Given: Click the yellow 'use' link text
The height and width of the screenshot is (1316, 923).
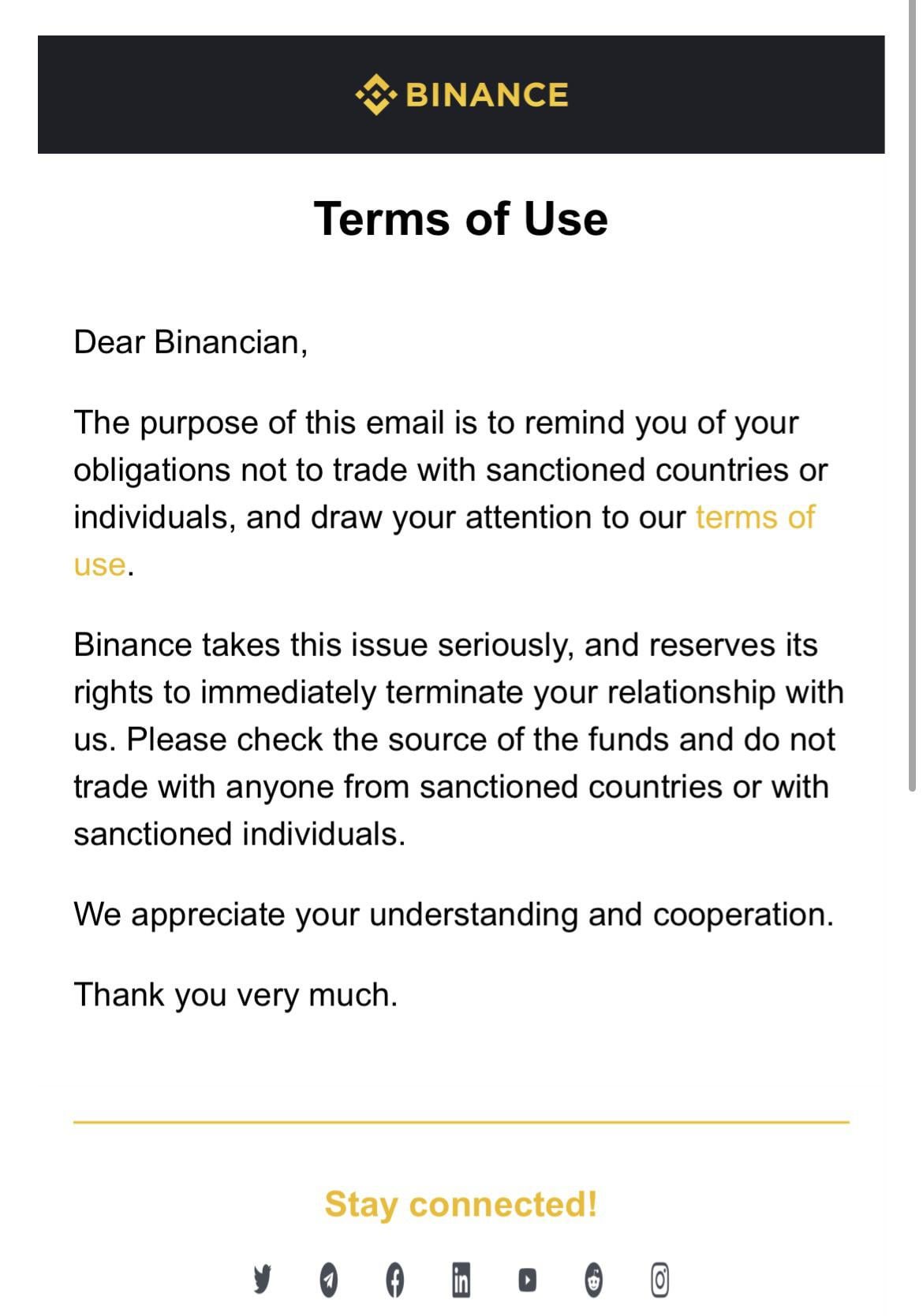Looking at the screenshot, I should (x=99, y=565).
